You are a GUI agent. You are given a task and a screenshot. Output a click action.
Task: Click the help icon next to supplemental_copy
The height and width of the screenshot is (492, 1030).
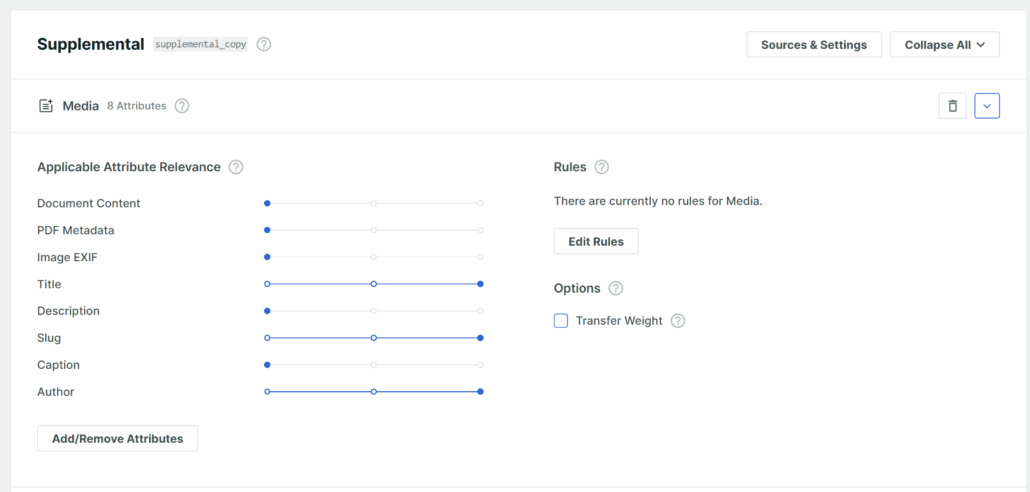(264, 45)
